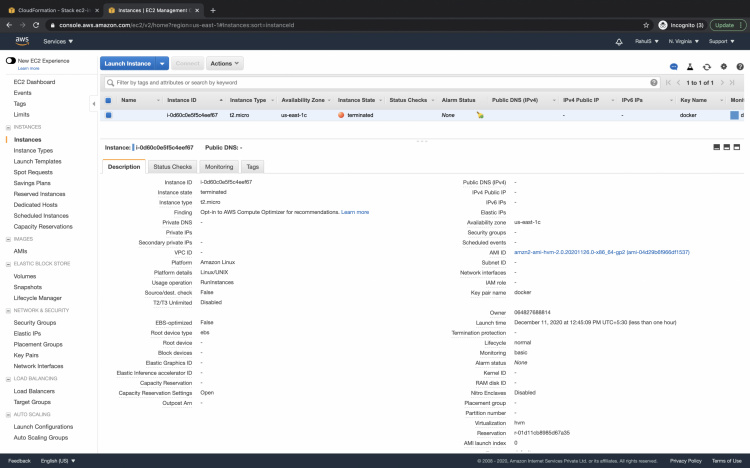
Task: Expand the Launch Instance dropdown arrow
Action: (x=160, y=63)
